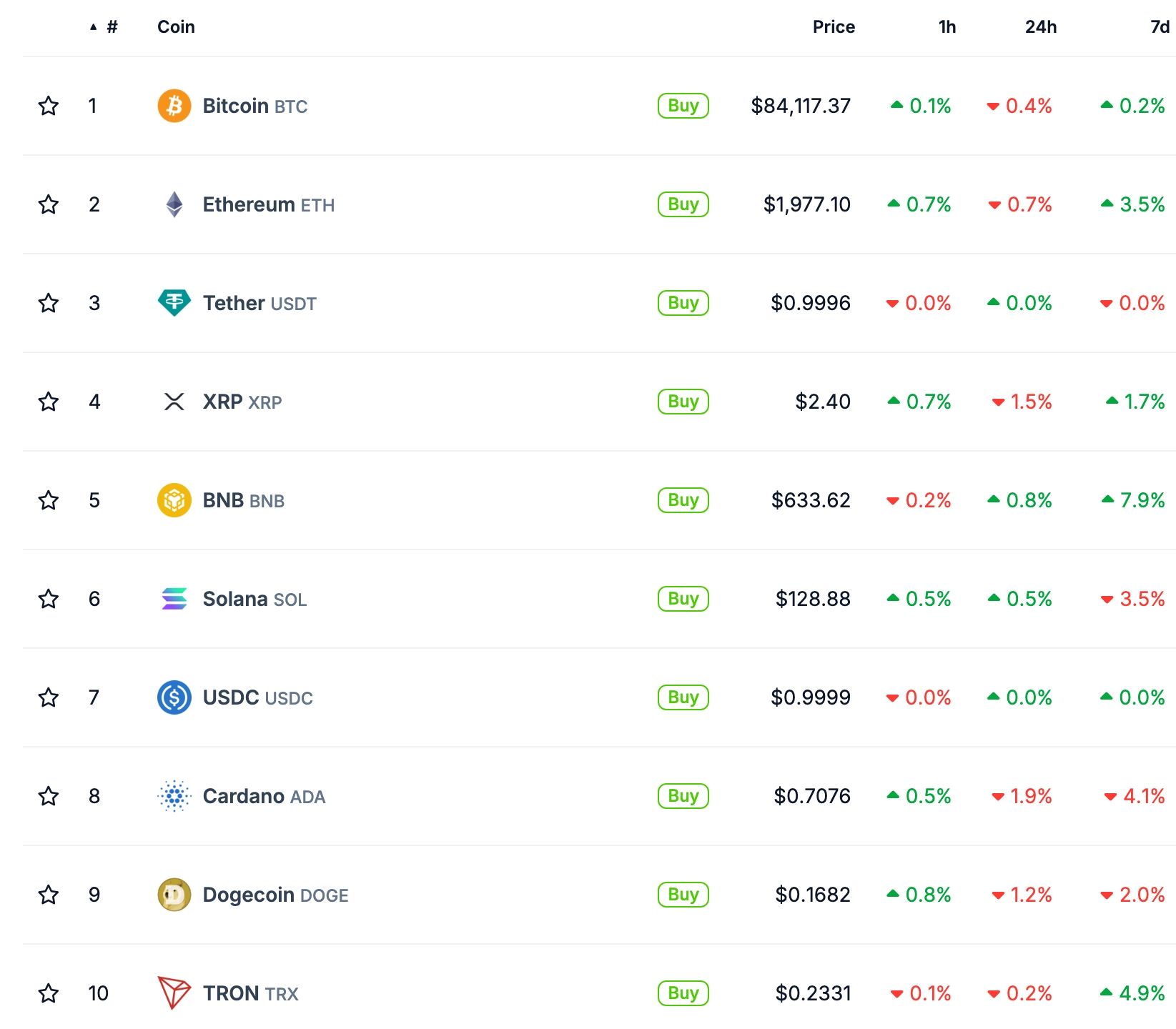Viewport: 1176px width, 1029px height.
Task: Sort table by Price column header
Action: [x=834, y=27]
